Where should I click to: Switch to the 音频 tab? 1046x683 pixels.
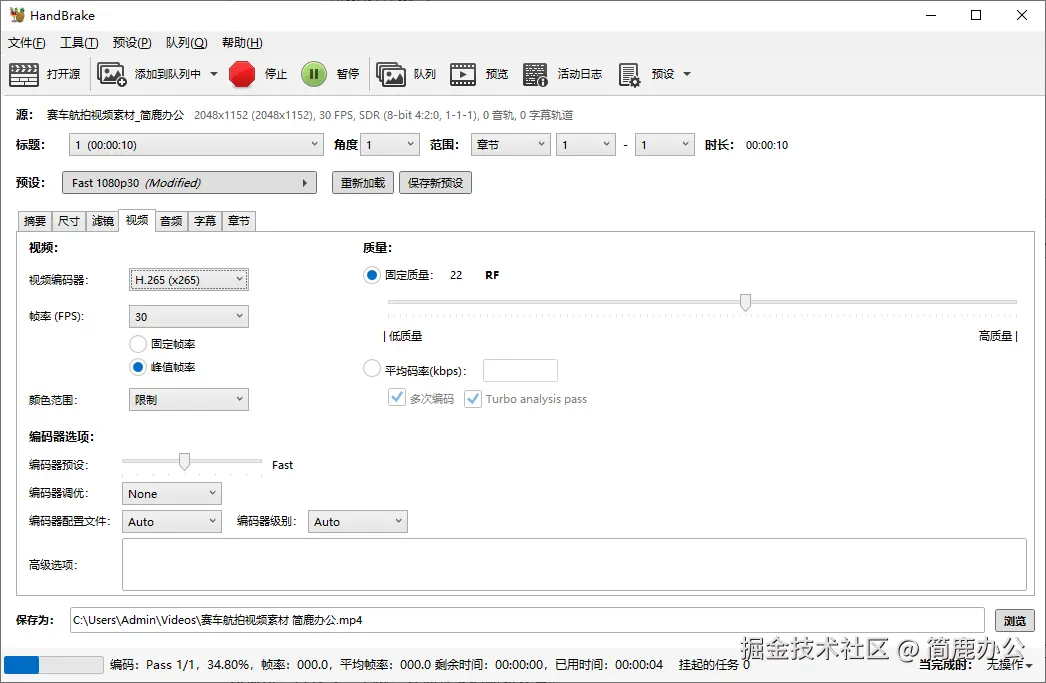click(171, 221)
